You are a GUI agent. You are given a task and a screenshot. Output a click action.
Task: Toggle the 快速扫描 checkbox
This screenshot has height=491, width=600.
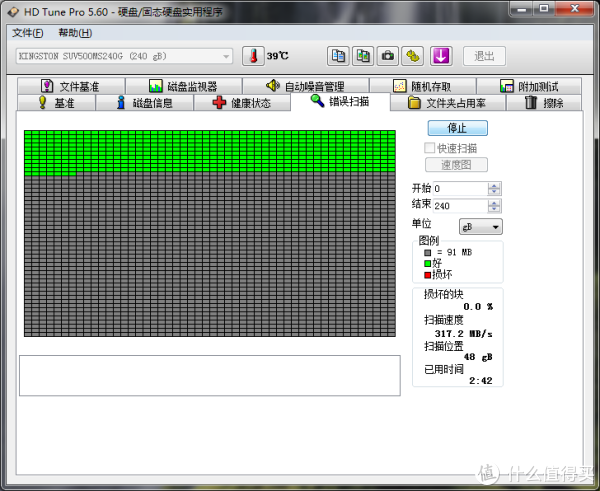click(x=429, y=148)
